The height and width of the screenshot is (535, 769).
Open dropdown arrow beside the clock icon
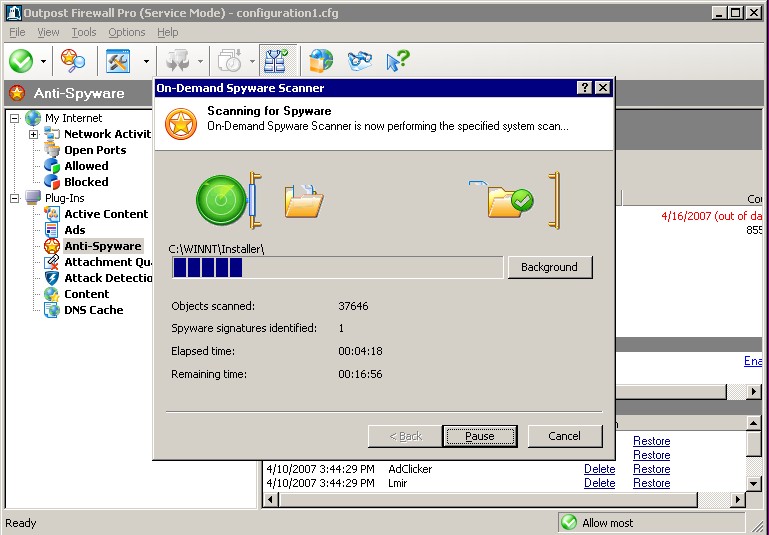[x=252, y=62]
